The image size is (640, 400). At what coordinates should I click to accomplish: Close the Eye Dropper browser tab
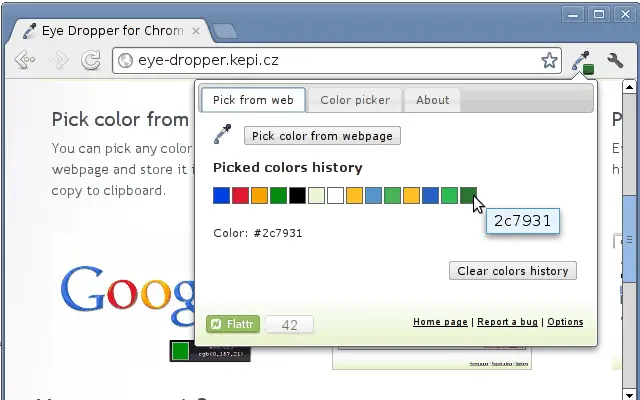coord(196,31)
